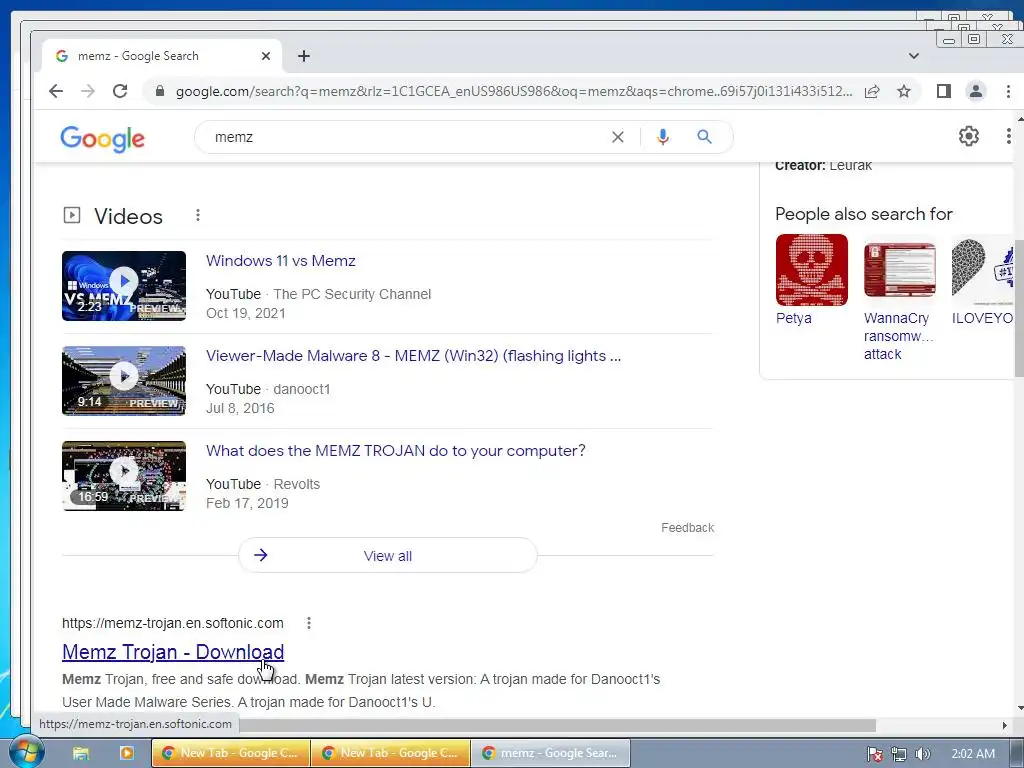The width and height of the screenshot is (1024, 768).
Task: Open volume tray icon
Action: [x=923, y=754]
